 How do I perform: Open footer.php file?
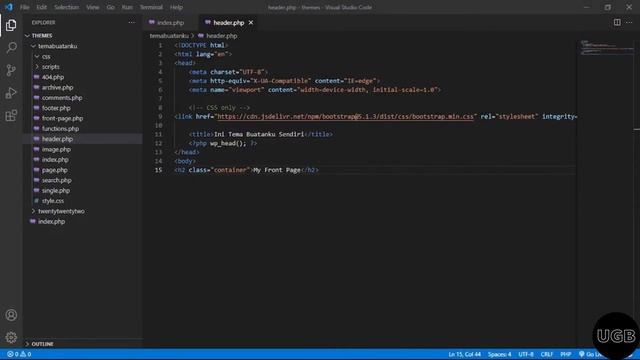[x=56, y=108]
